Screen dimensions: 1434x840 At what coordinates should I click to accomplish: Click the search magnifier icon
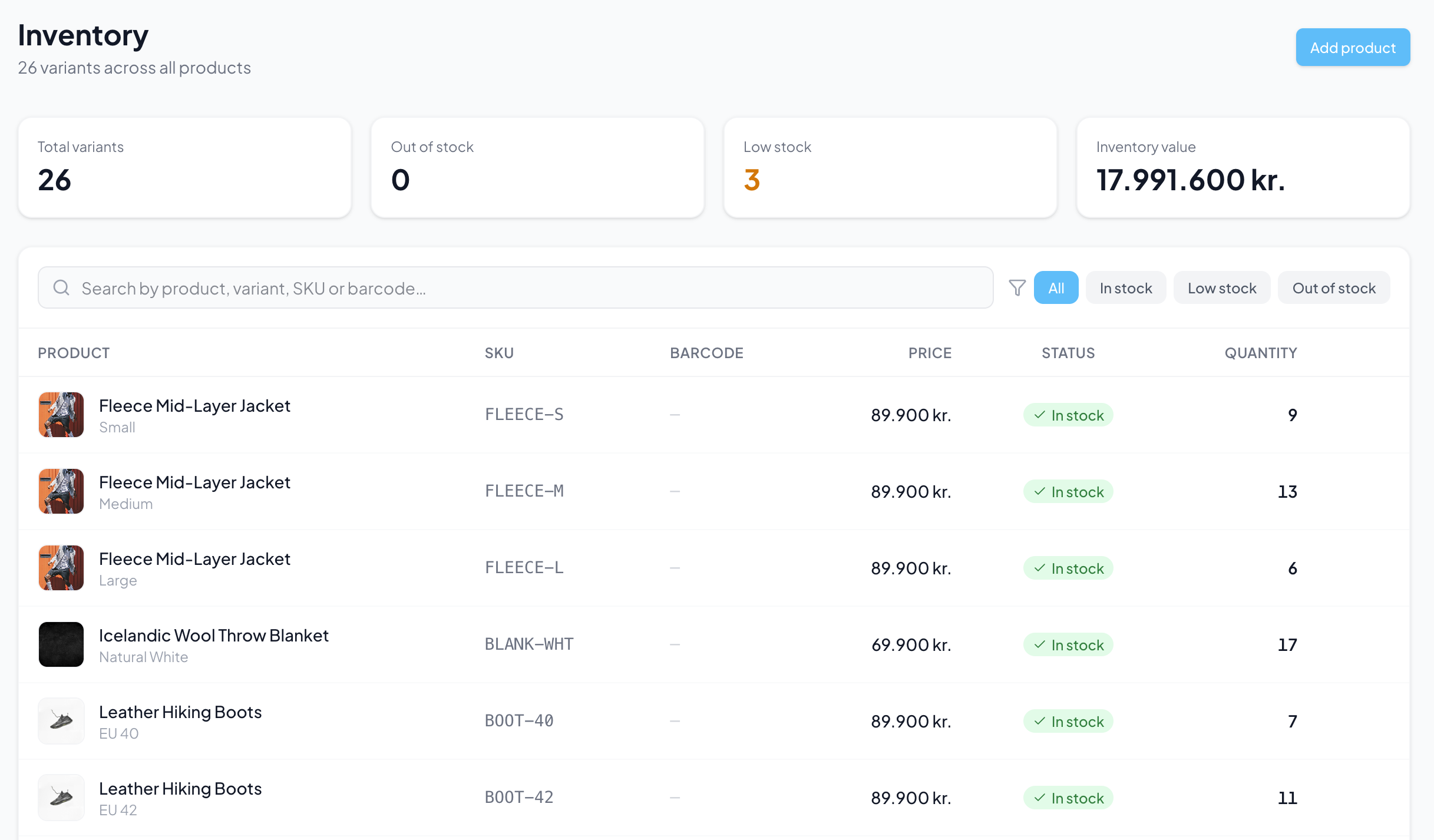tap(61, 287)
